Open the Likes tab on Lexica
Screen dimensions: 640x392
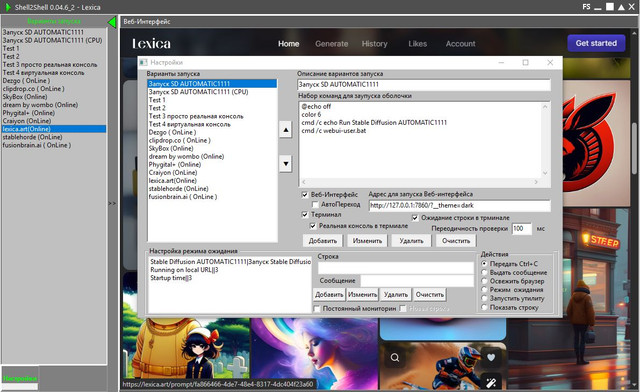pos(418,44)
